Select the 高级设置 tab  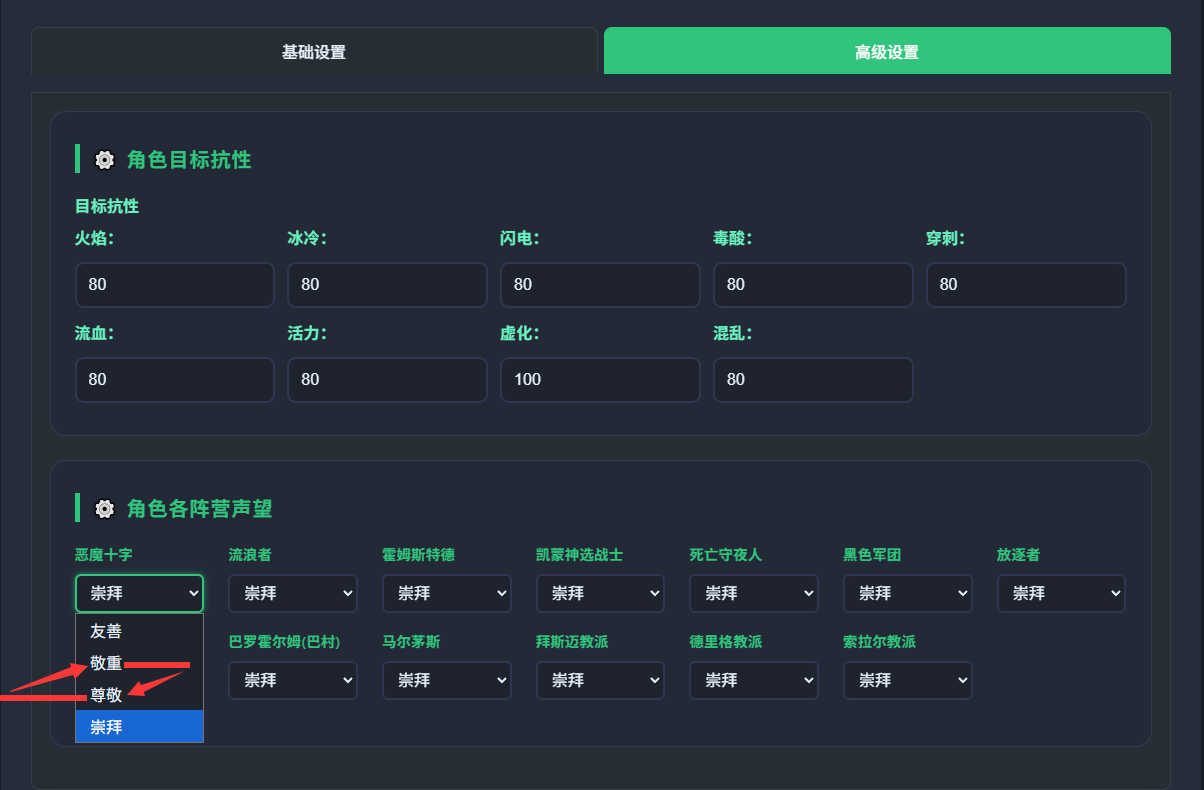coord(887,52)
